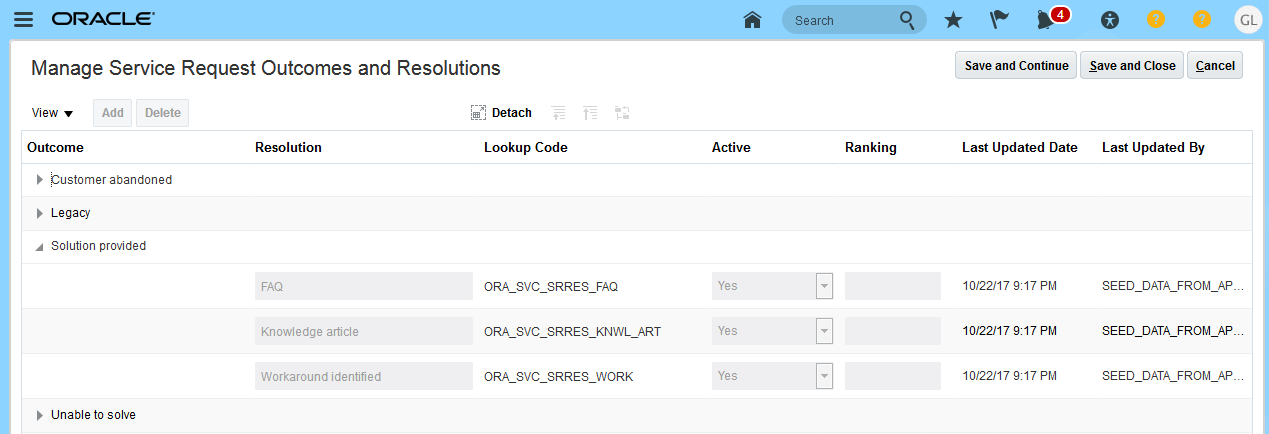Screen dimensions: 1269x434
Task: Expand the Customer abandoned outcome
Action: point(40,180)
